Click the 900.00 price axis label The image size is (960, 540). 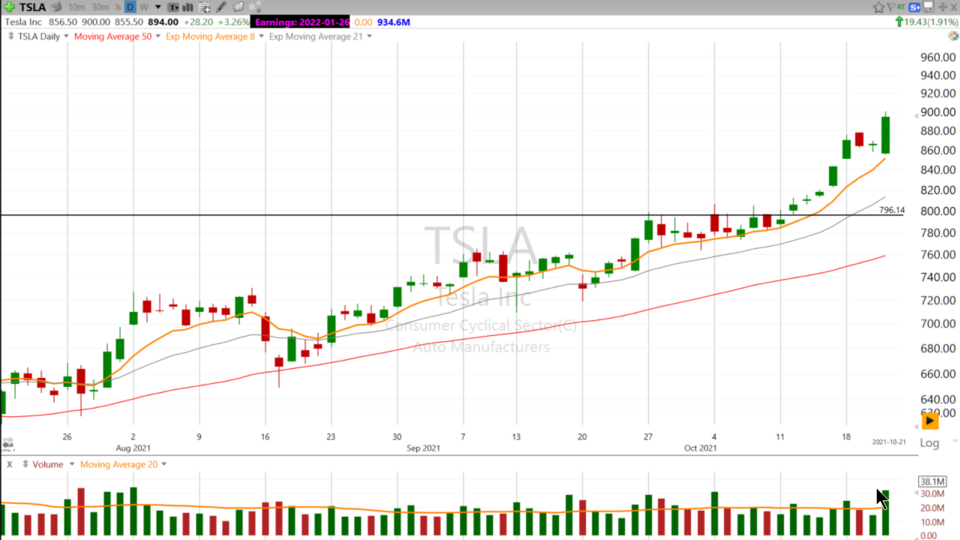[x=938, y=113]
